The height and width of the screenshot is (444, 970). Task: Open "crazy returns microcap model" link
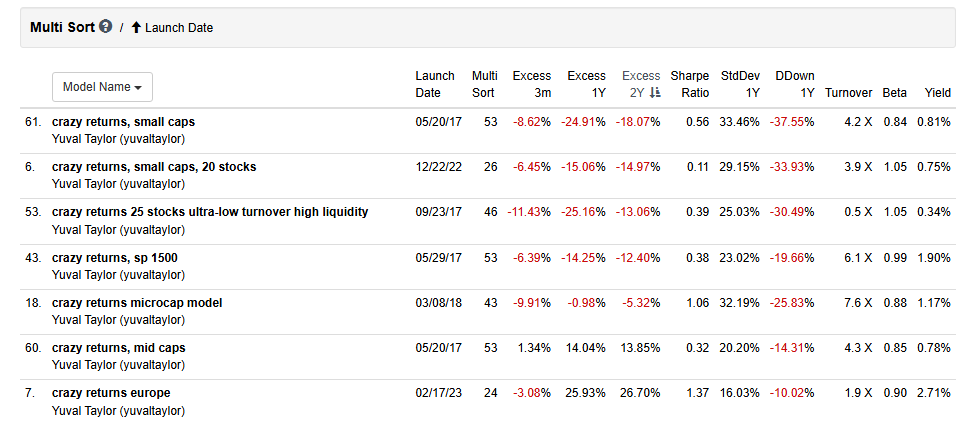coord(137,303)
